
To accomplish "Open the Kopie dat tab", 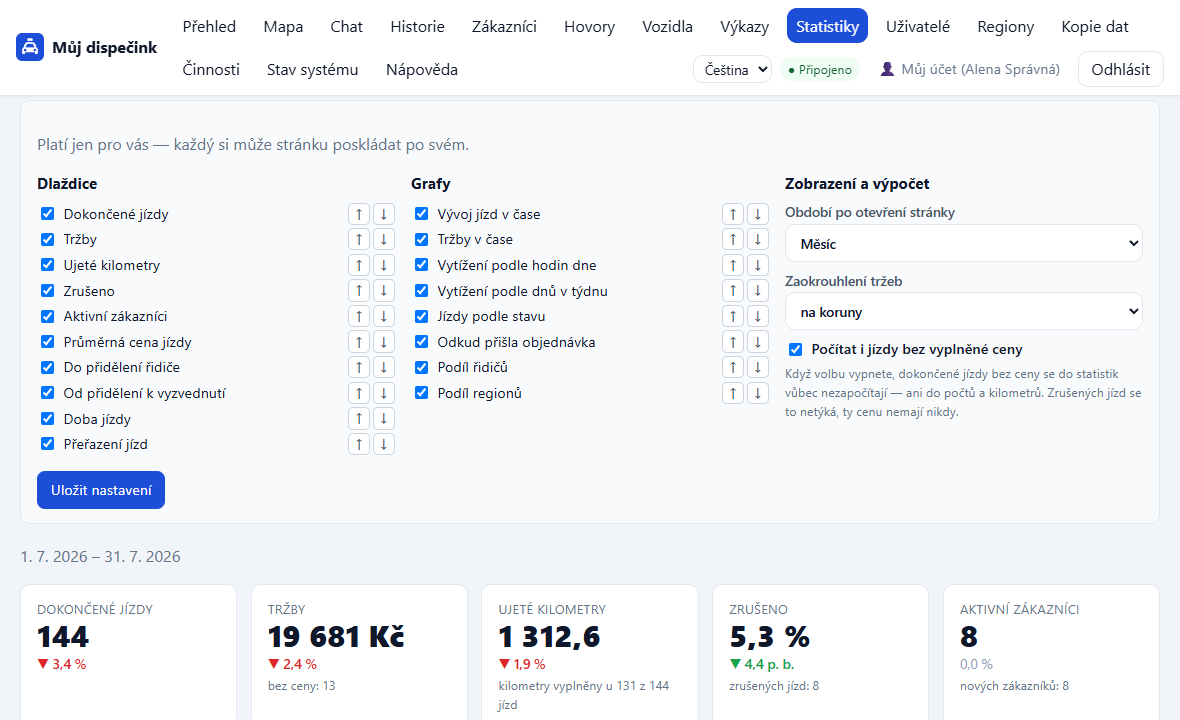I will coord(1094,26).
